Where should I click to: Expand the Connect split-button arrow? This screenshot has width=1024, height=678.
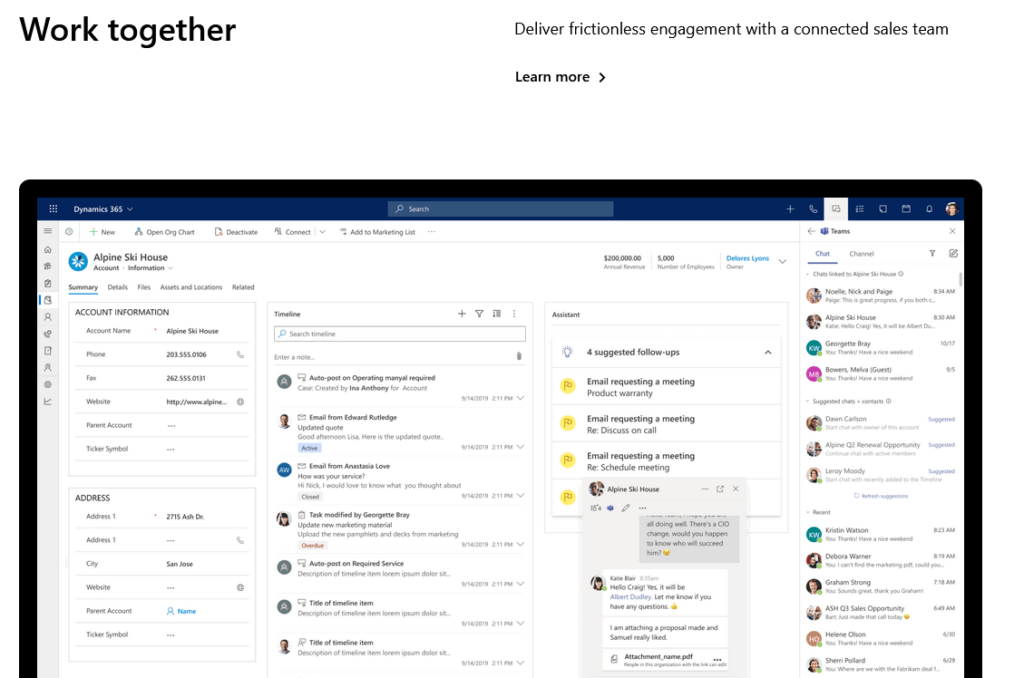pos(323,232)
